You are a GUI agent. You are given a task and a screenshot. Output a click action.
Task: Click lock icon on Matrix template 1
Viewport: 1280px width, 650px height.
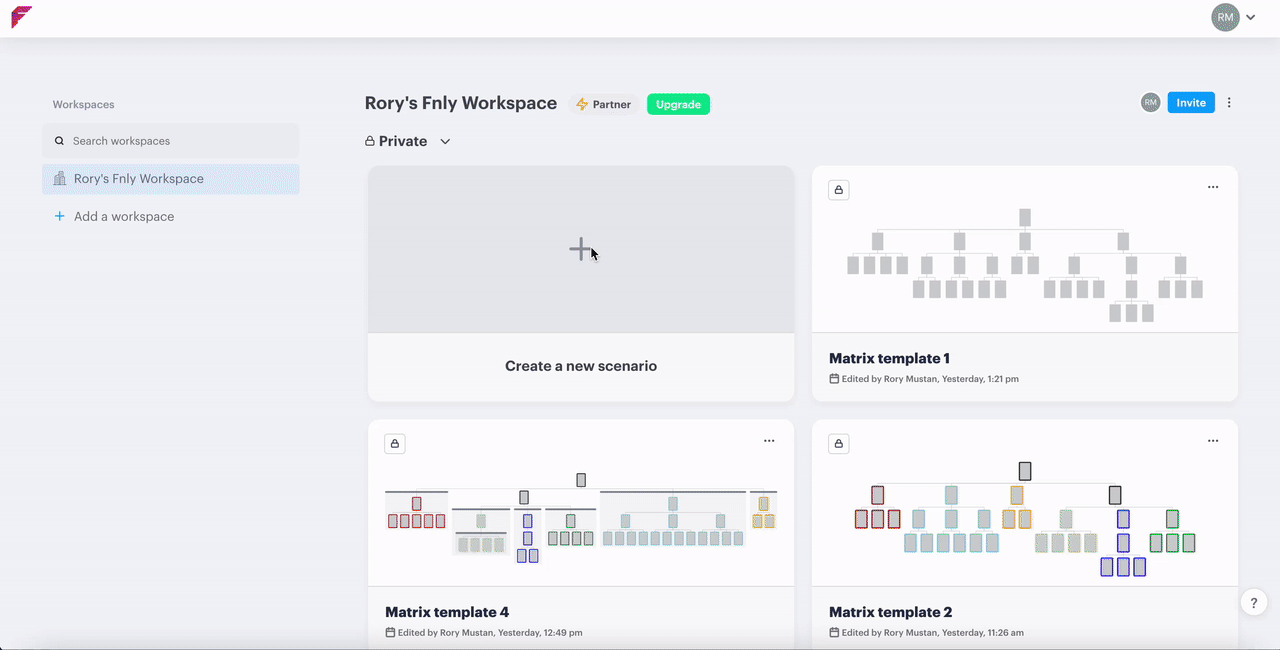pyautogui.click(x=839, y=190)
